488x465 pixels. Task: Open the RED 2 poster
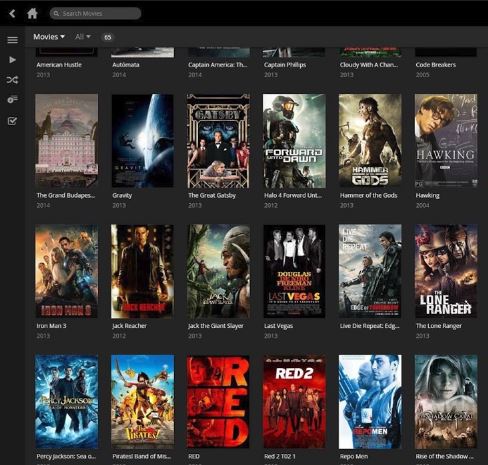click(x=294, y=402)
